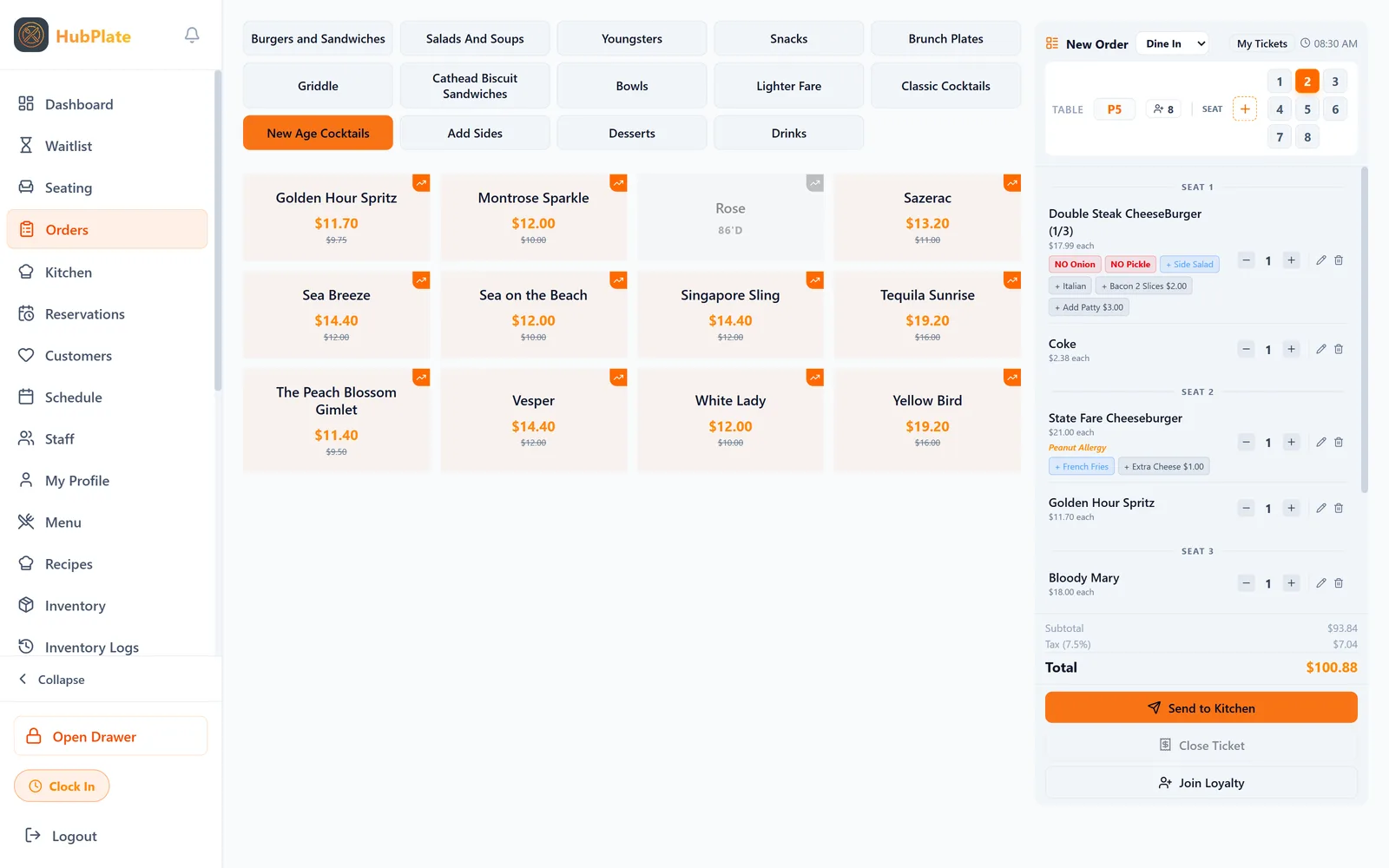Open the Burgers and Sandwiches category

318,39
